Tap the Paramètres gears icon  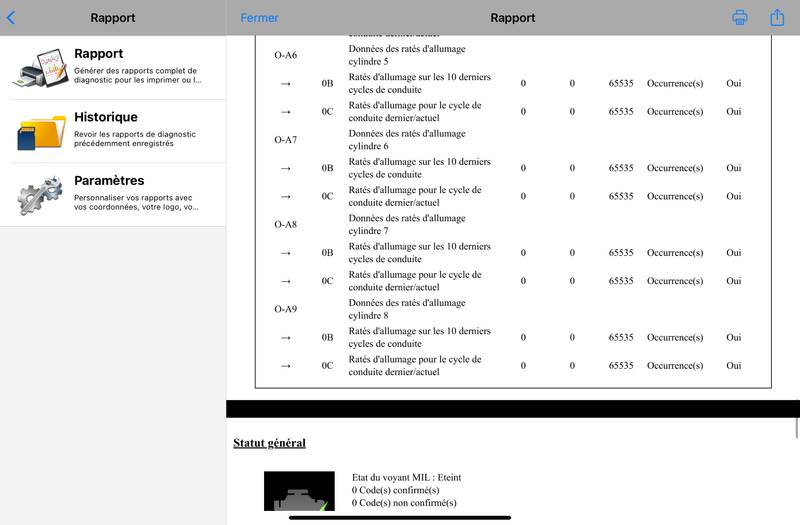pos(40,195)
